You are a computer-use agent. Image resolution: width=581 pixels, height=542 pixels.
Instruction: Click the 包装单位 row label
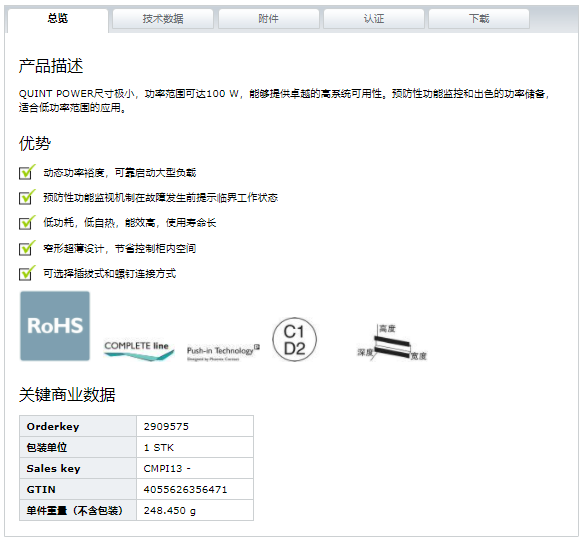[x=47, y=448]
